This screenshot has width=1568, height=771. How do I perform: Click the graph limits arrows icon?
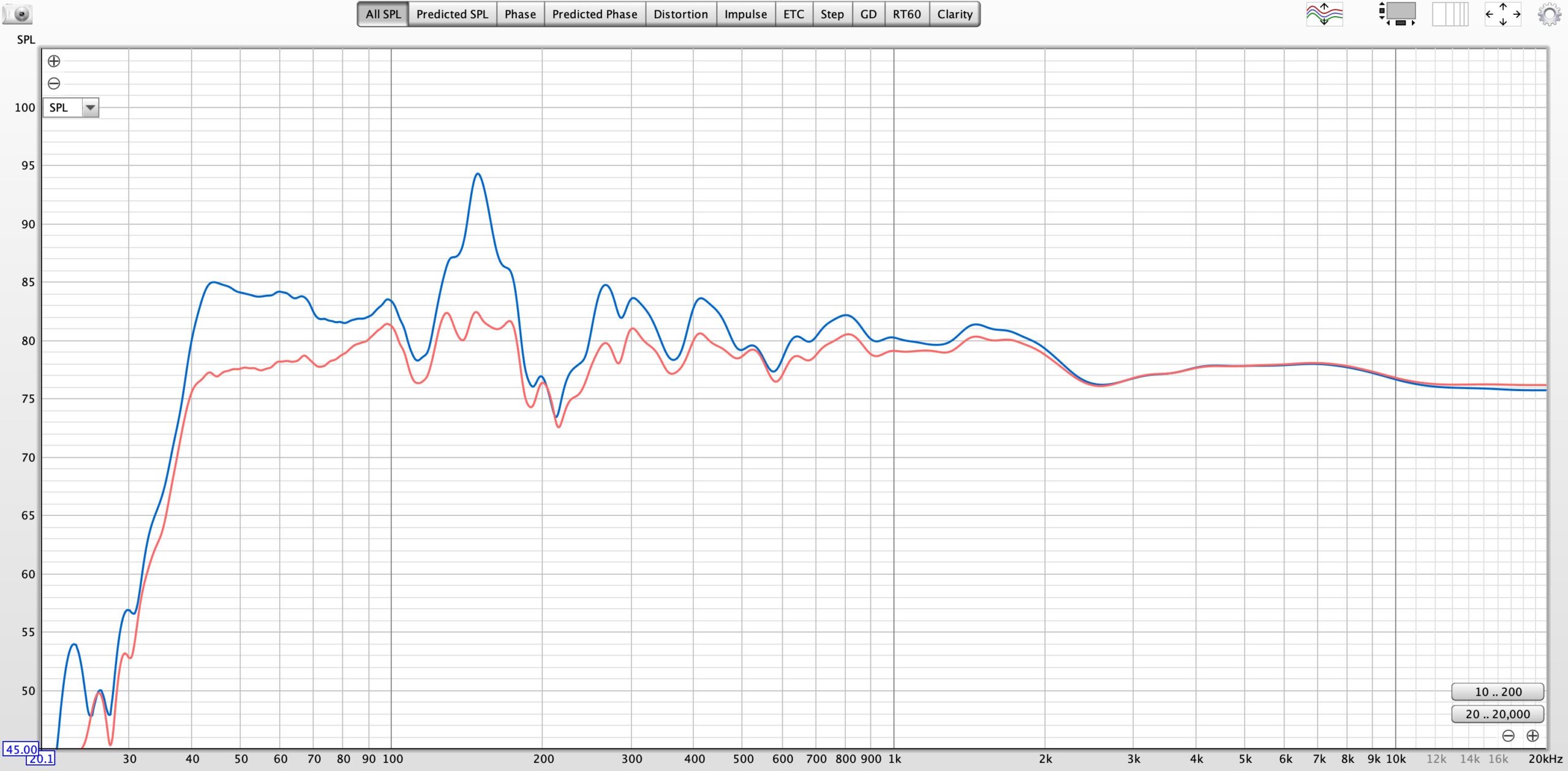[x=1502, y=13]
